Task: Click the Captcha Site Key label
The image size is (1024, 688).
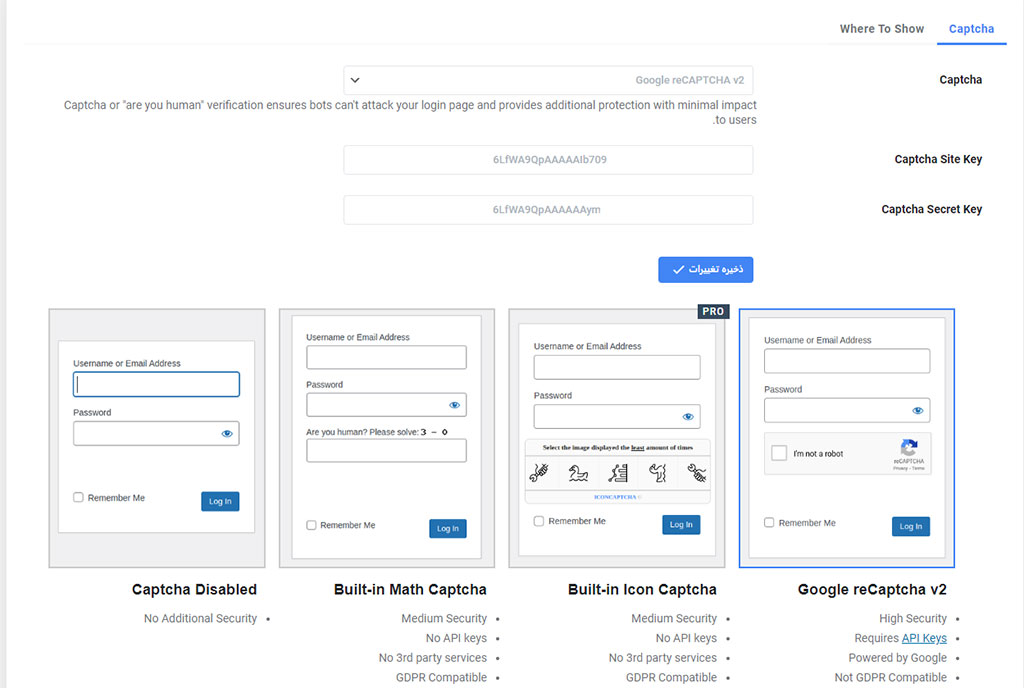Action: (x=938, y=159)
